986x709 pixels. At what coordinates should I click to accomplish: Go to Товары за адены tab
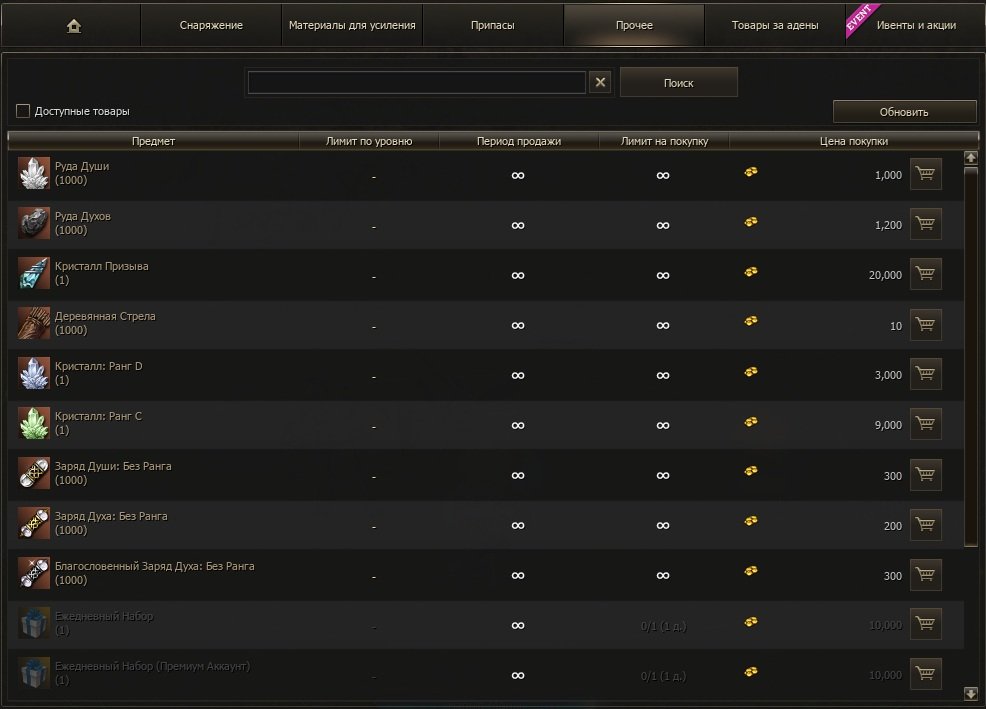[x=775, y=25]
